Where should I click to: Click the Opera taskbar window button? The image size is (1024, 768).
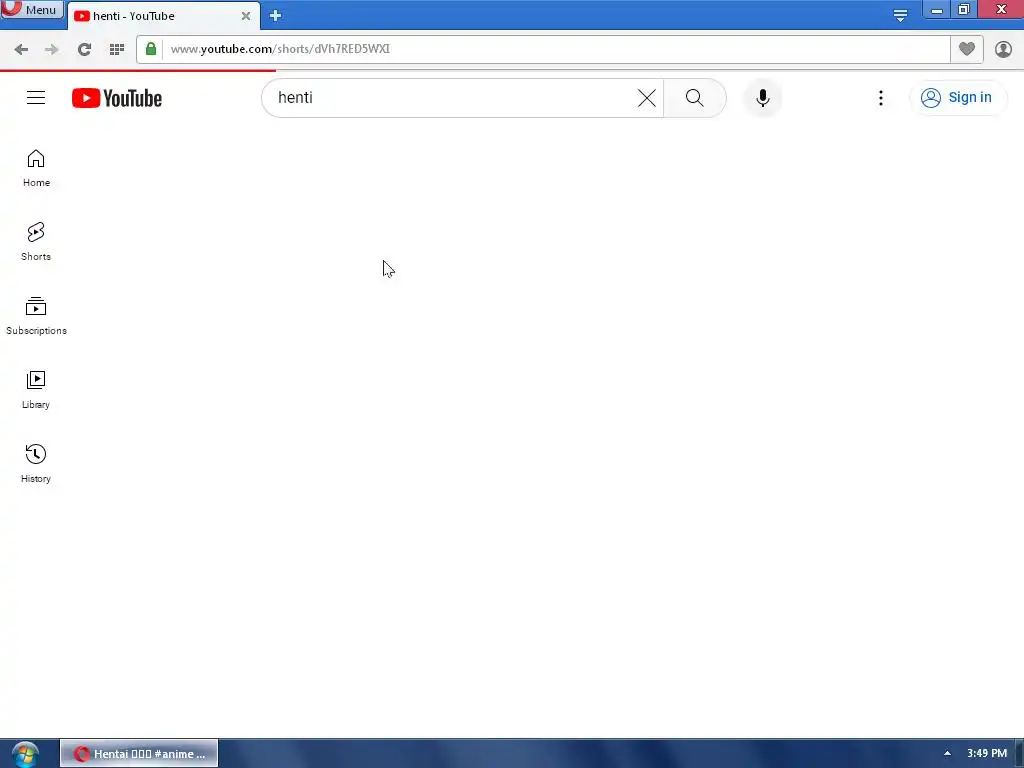coord(139,754)
